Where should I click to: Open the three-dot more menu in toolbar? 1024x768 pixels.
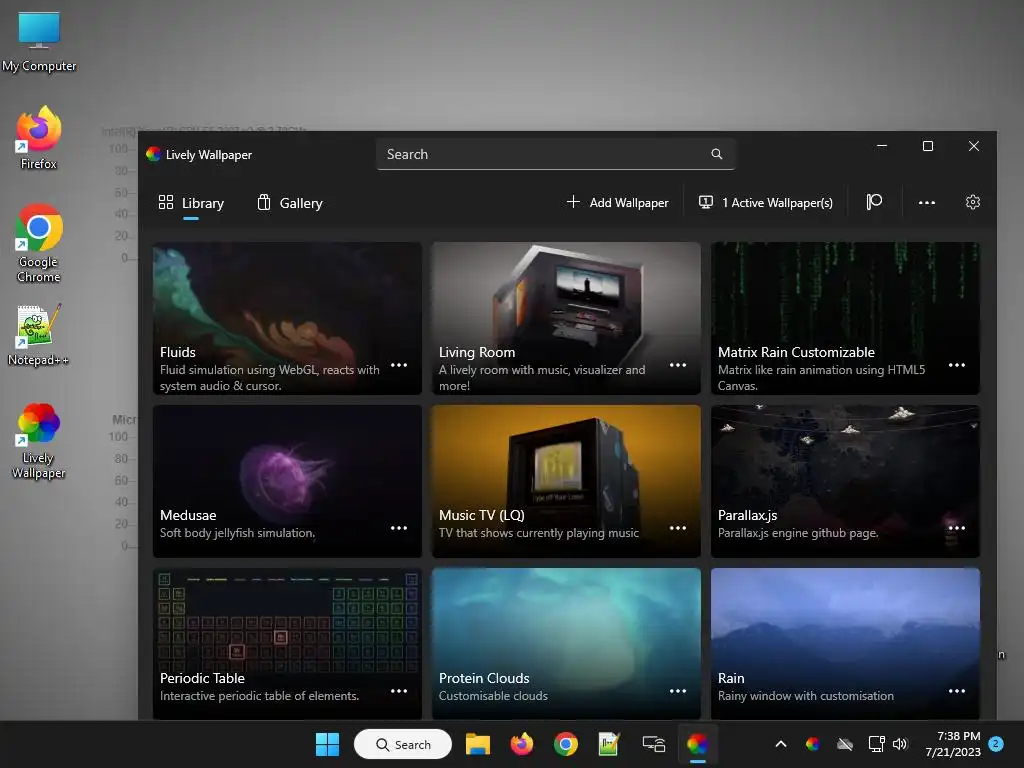click(927, 202)
